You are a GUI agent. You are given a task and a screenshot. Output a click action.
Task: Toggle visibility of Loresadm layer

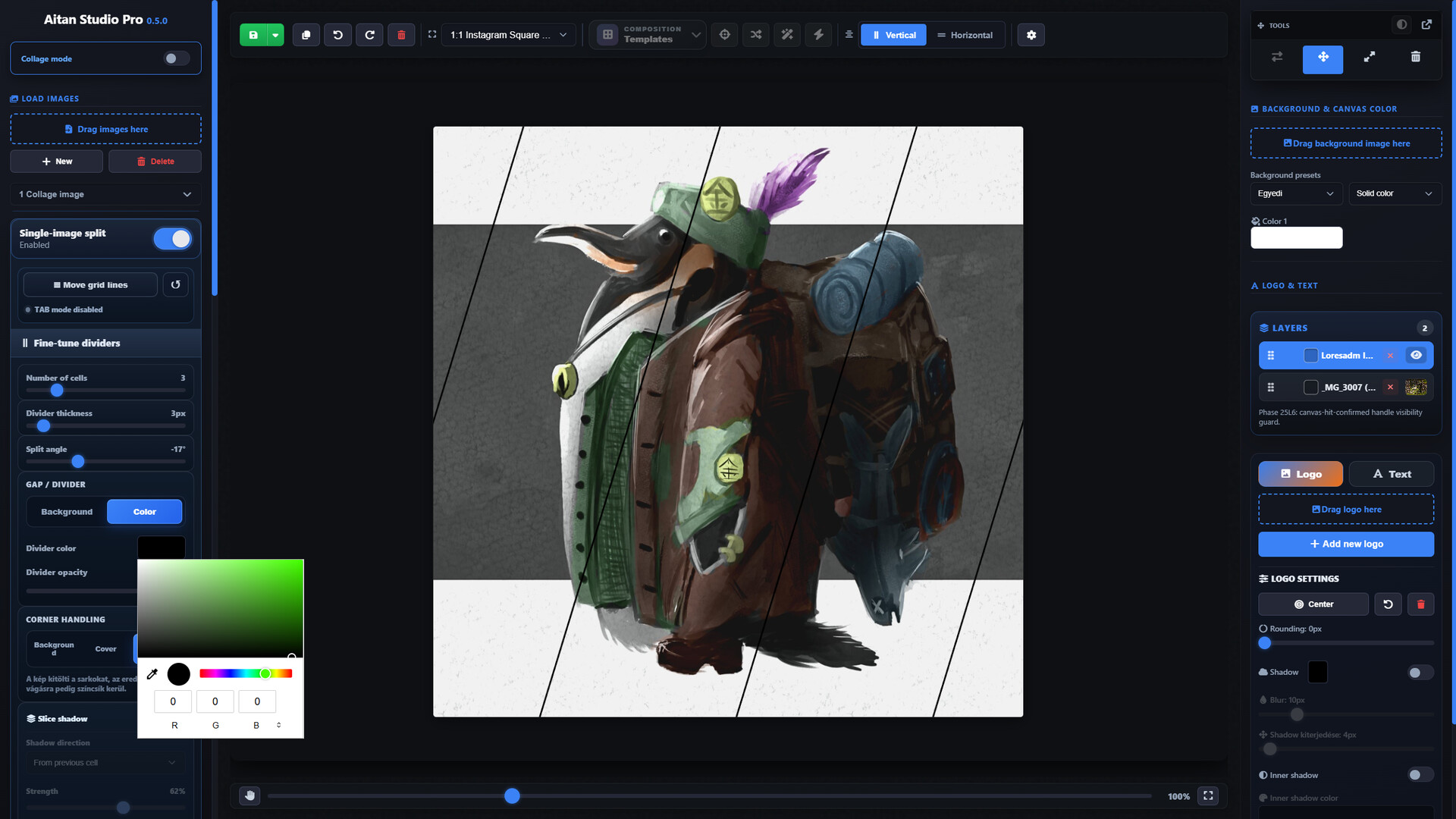[1416, 356]
